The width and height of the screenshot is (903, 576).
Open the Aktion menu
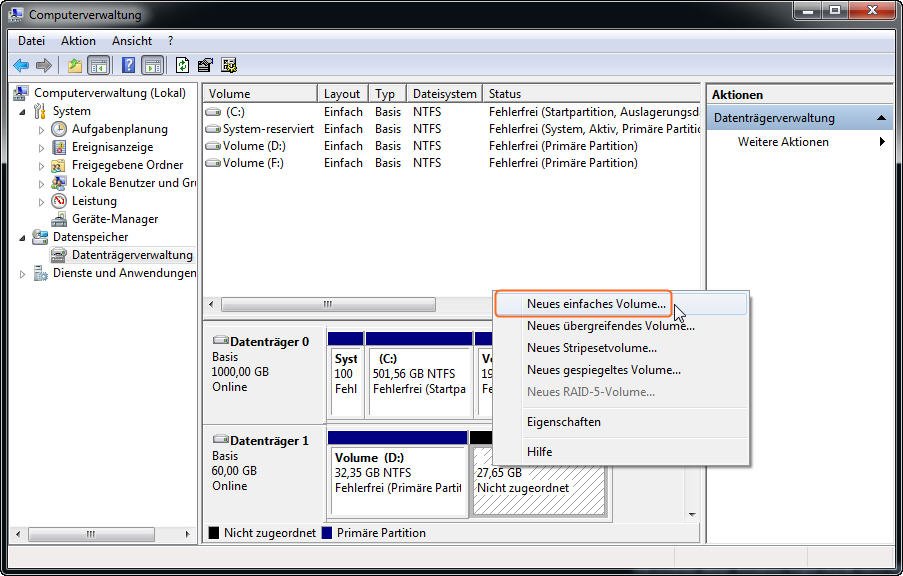pyautogui.click(x=78, y=41)
